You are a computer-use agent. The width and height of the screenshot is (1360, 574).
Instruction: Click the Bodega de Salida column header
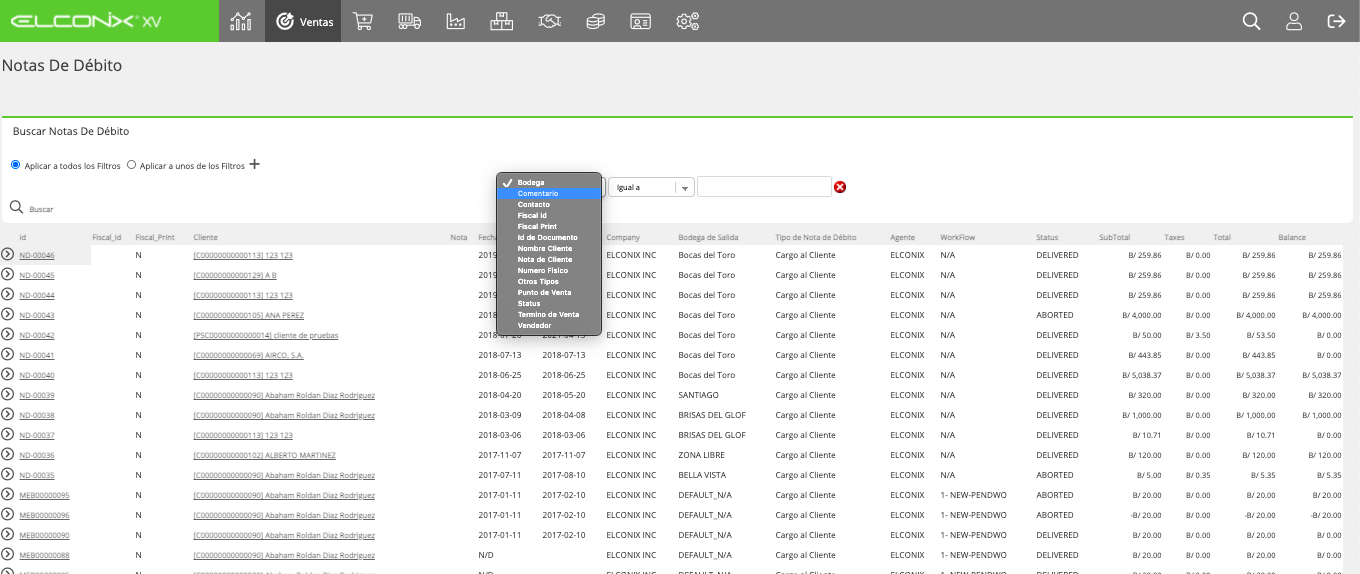[x=708, y=237]
